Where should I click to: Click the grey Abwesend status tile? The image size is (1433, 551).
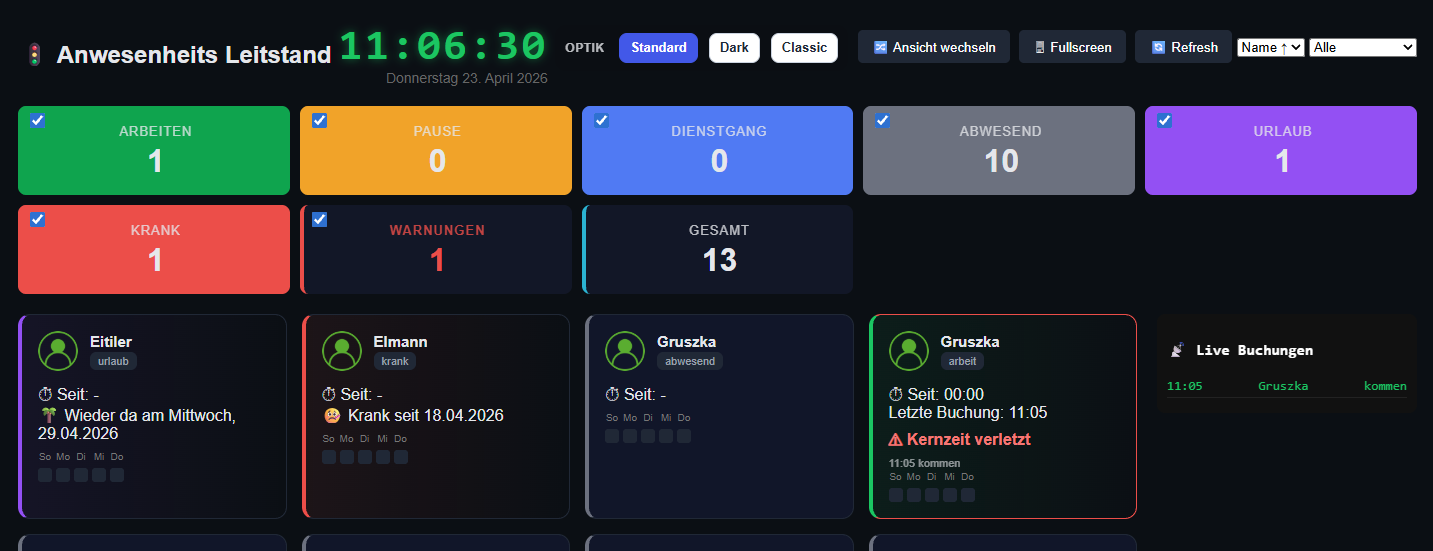[x=999, y=150]
